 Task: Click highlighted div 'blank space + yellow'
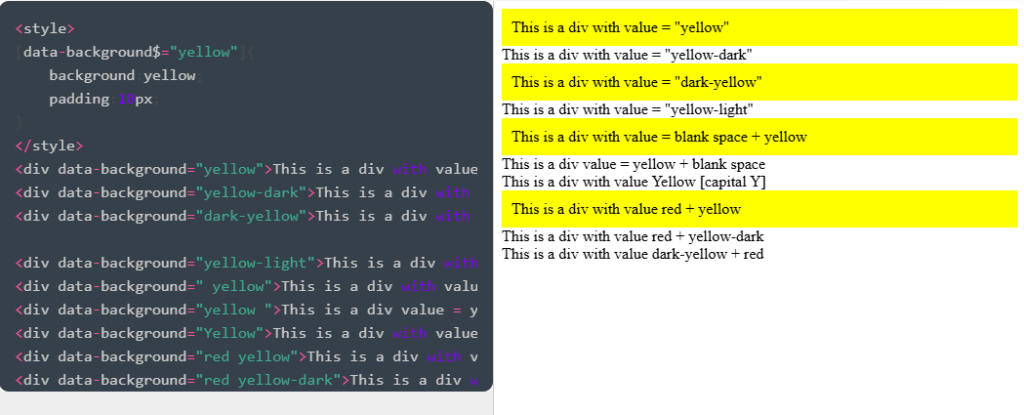(758, 137)
